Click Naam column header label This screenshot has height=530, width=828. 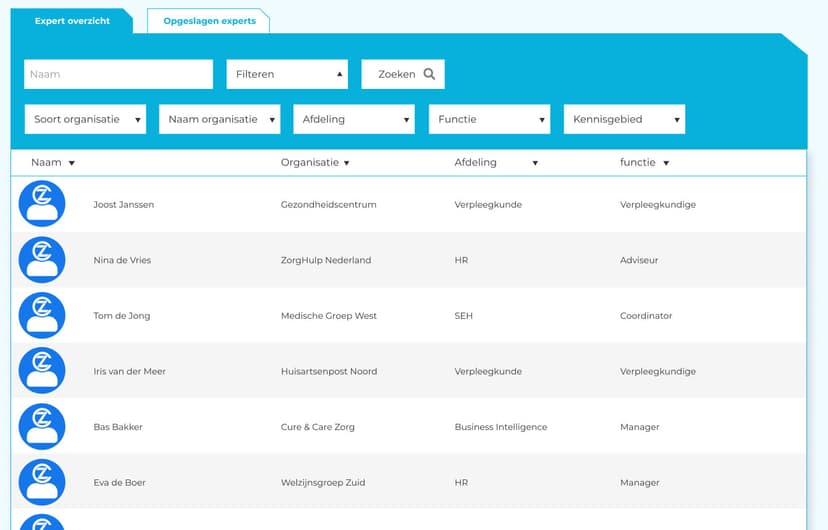click(x=46, y=163)
